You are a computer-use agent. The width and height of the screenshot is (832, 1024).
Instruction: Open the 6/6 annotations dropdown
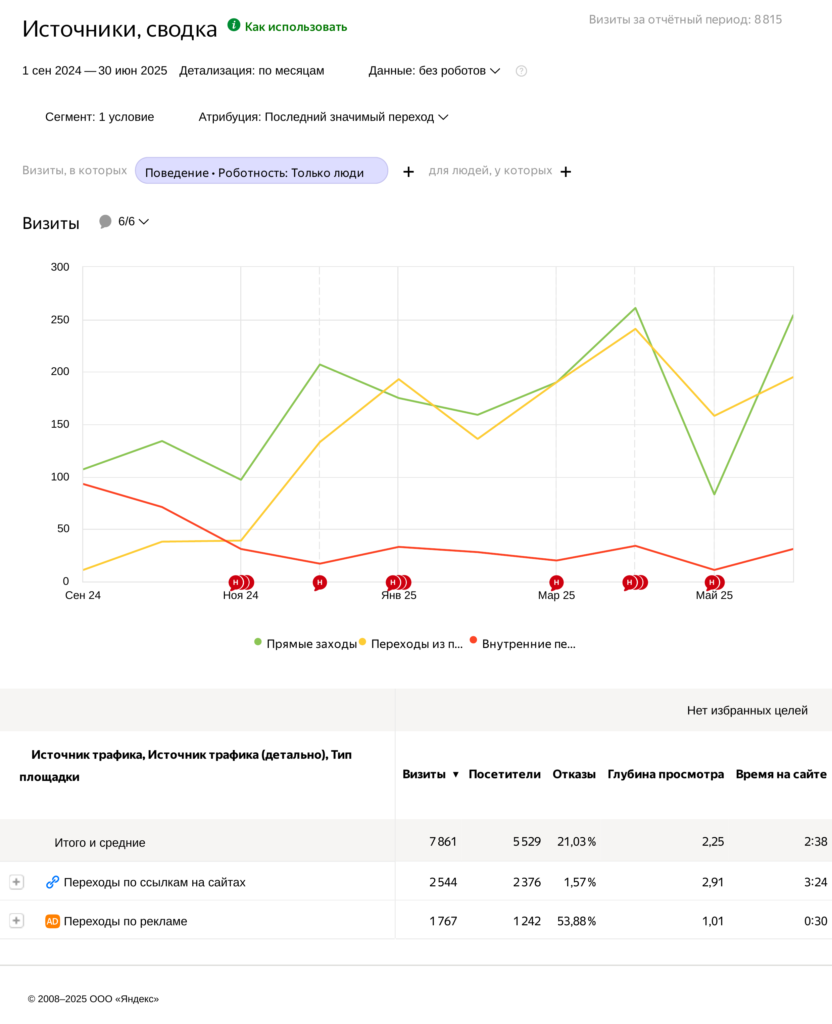coord(133,222)
